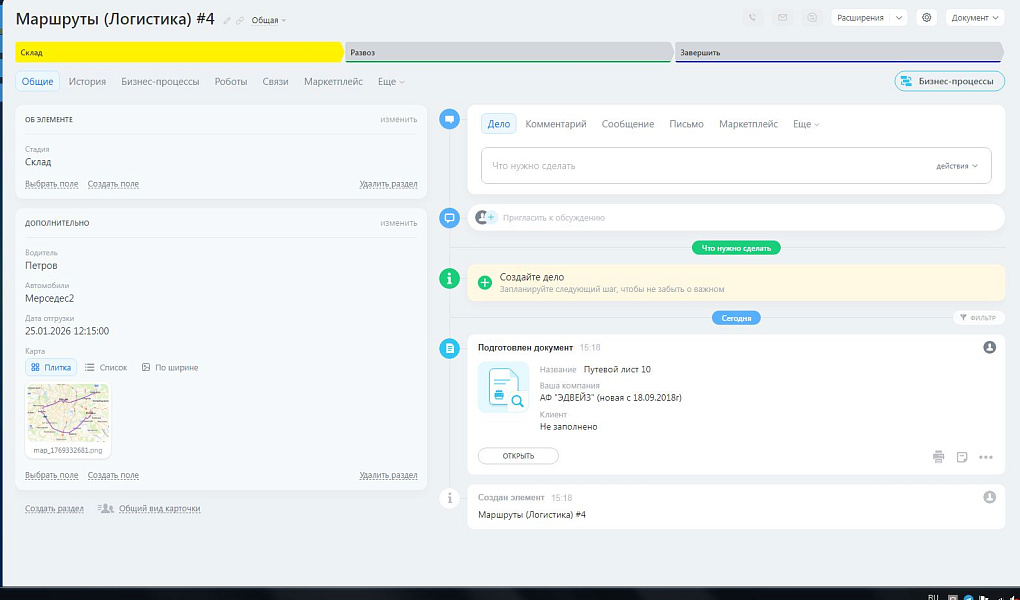Click green plus icon next to Создайте дело
The height and width of the screenshot is (600, 1020).
(x=485, y=283)
